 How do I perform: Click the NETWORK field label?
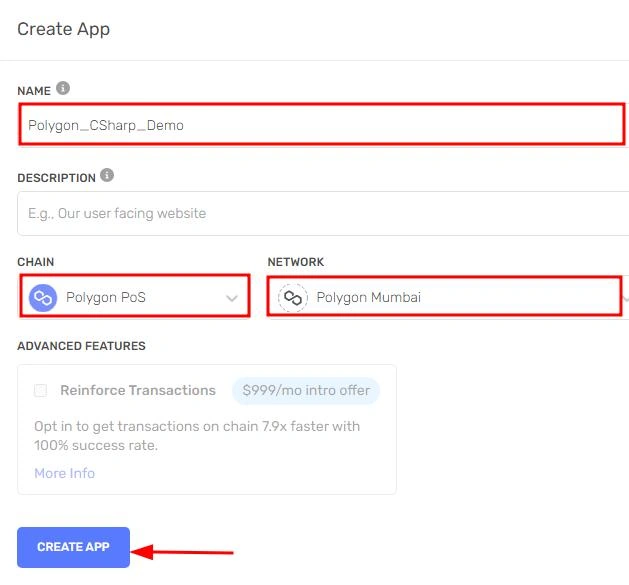(x=296, y=262)
